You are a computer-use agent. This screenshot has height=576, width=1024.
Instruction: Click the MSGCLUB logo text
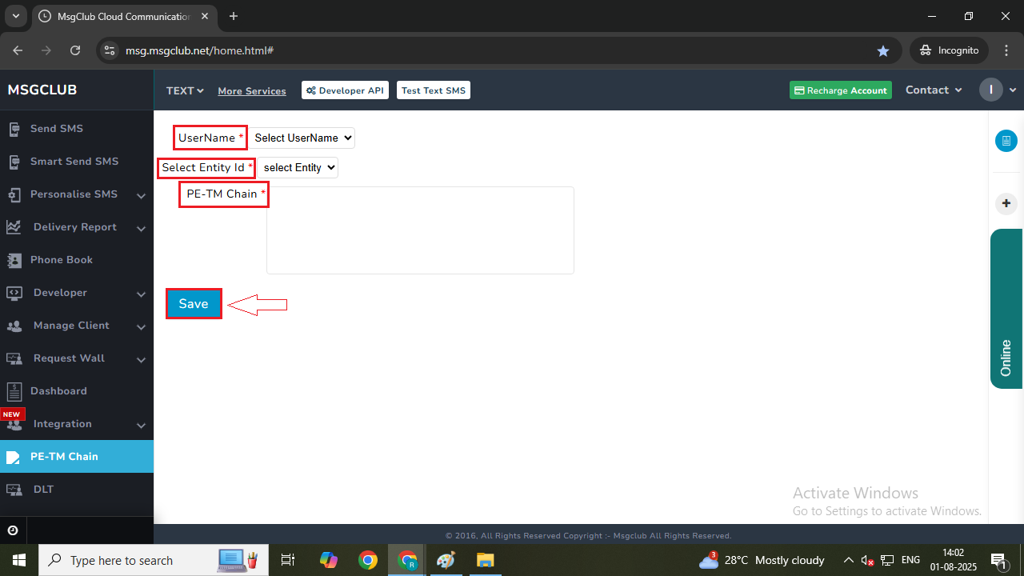pyautogui.click(x=42, y=90)
